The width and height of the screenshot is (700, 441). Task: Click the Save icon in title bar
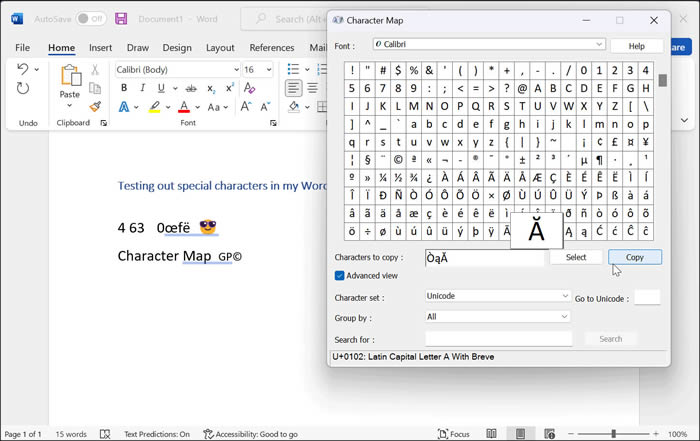(x=121, y=19)
